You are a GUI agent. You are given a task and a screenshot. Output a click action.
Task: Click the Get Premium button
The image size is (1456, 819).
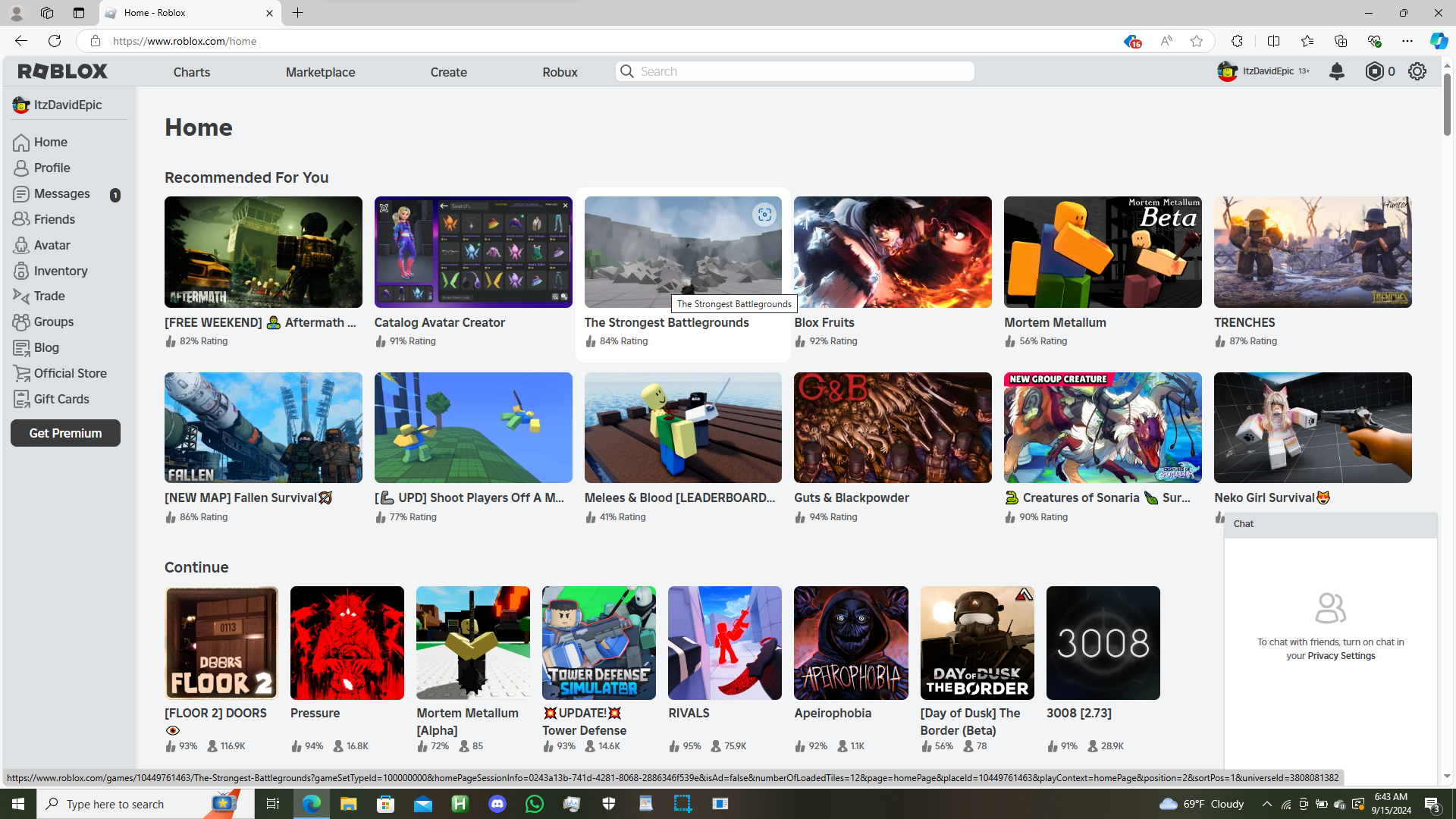(65, 433)
